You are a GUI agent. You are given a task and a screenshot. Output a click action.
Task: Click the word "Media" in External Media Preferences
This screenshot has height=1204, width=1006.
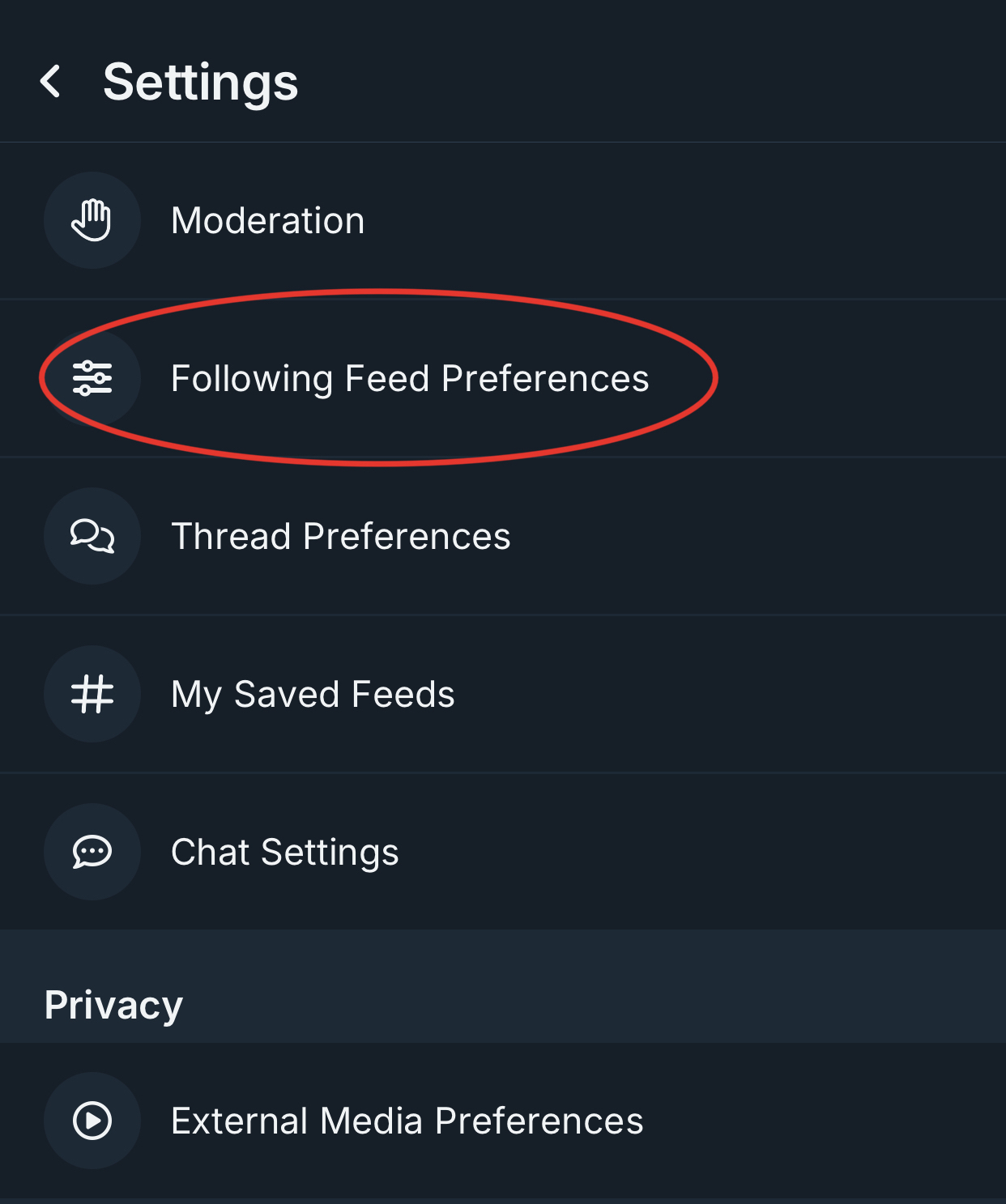(371, 1121)
